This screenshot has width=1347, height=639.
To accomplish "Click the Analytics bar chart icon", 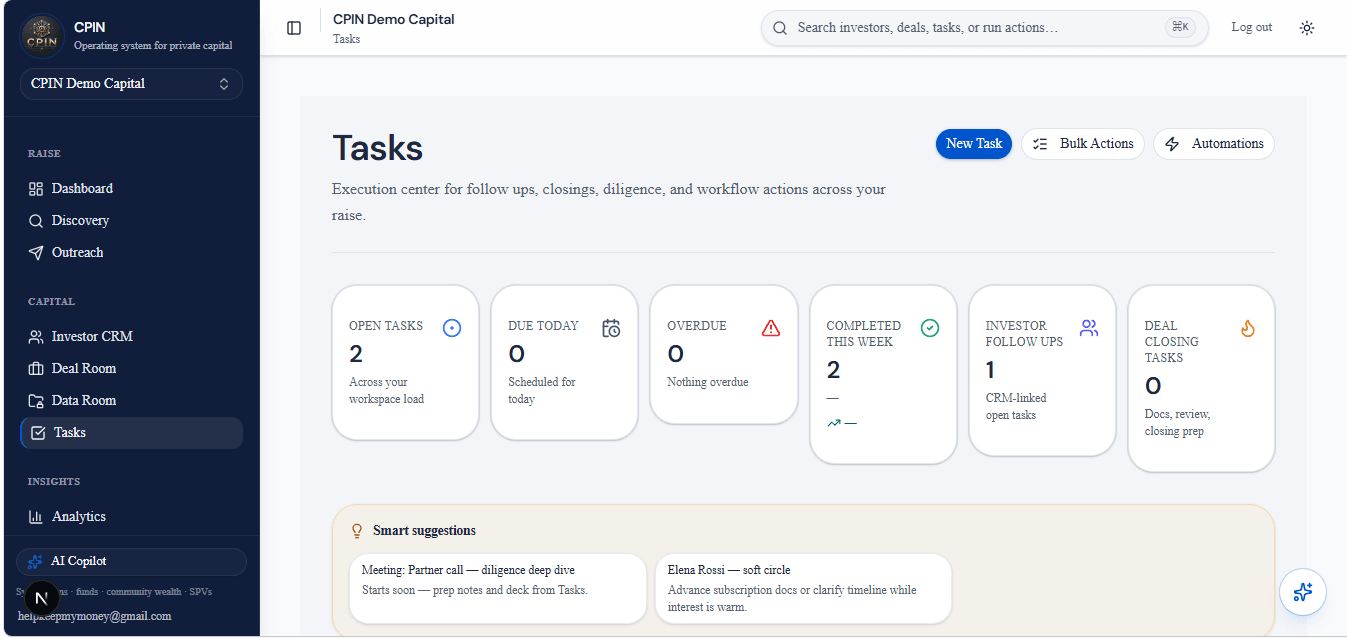I will (36, 517).
